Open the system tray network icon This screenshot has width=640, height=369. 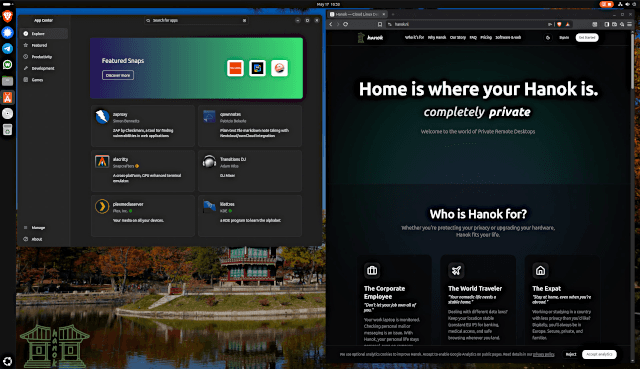620,4
